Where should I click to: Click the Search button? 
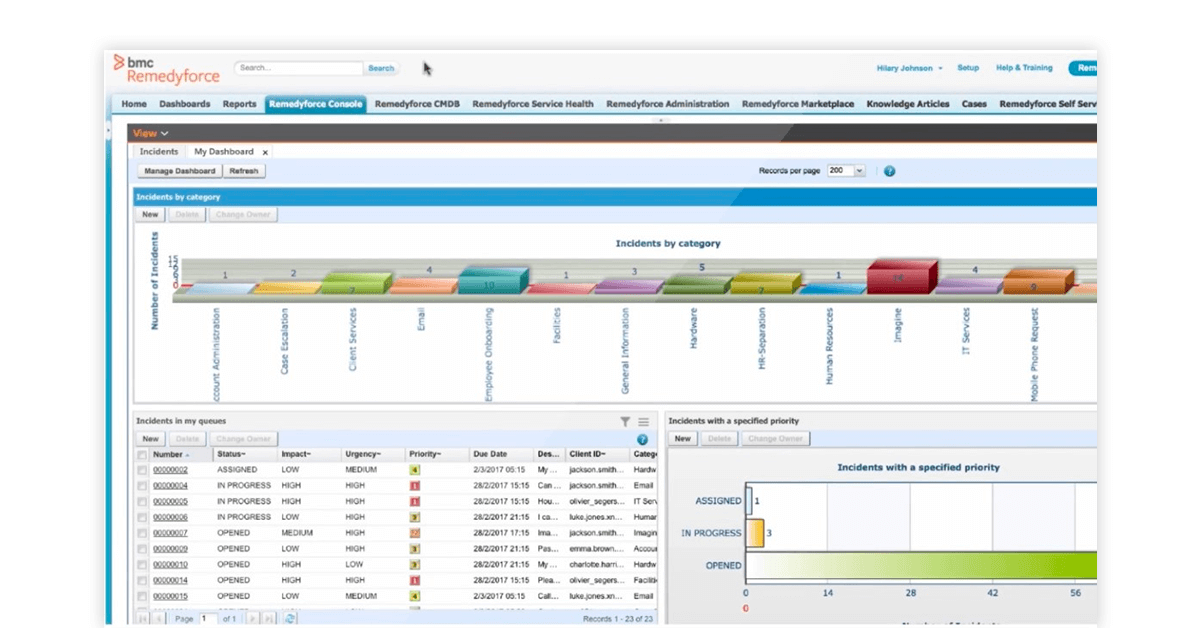(381, 68)
